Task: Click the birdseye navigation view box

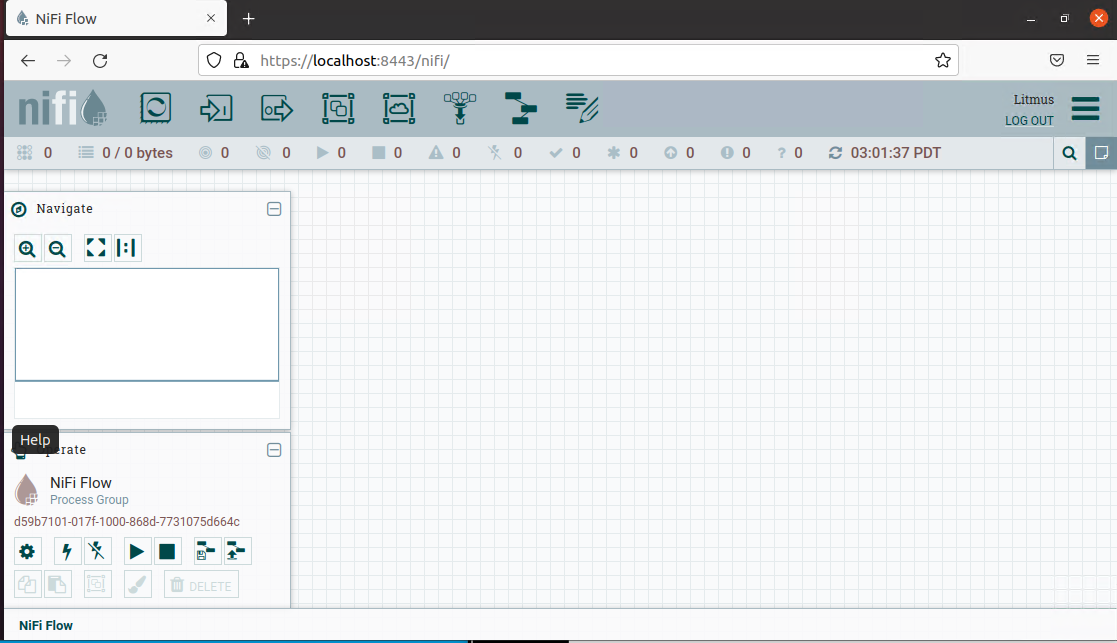Action: point(147,325)
